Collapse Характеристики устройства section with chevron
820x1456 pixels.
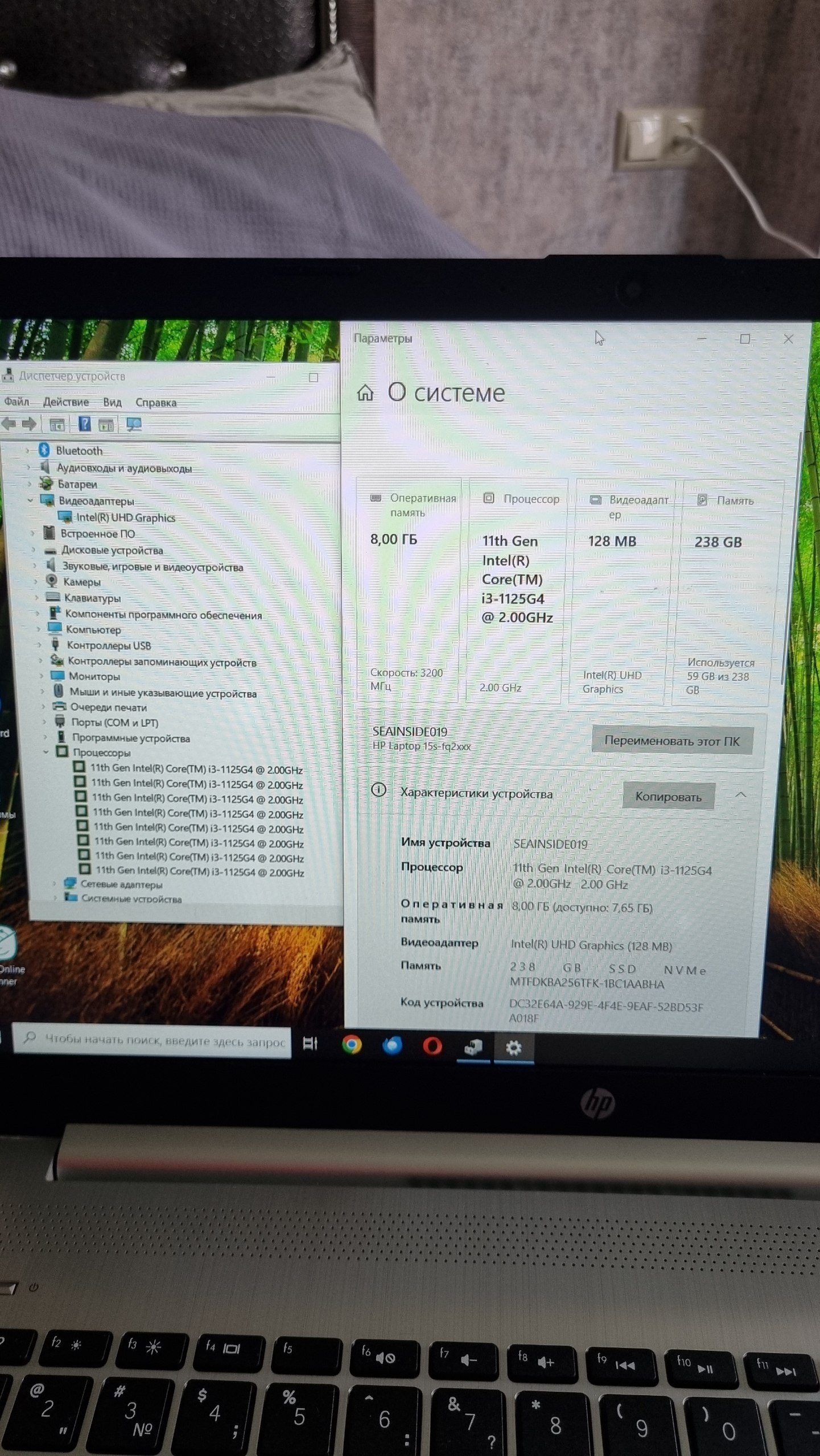740,795
